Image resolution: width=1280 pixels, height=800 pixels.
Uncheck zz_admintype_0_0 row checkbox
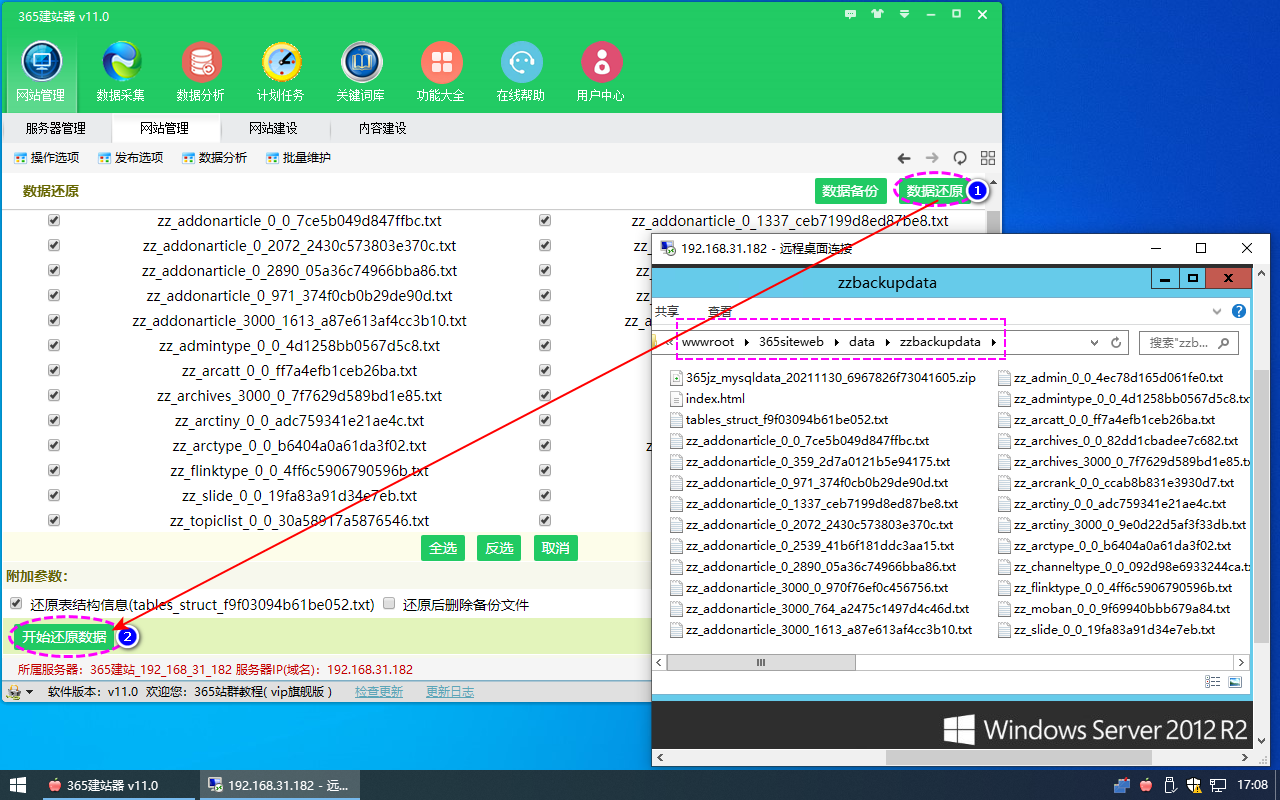[x=54, y=345]
